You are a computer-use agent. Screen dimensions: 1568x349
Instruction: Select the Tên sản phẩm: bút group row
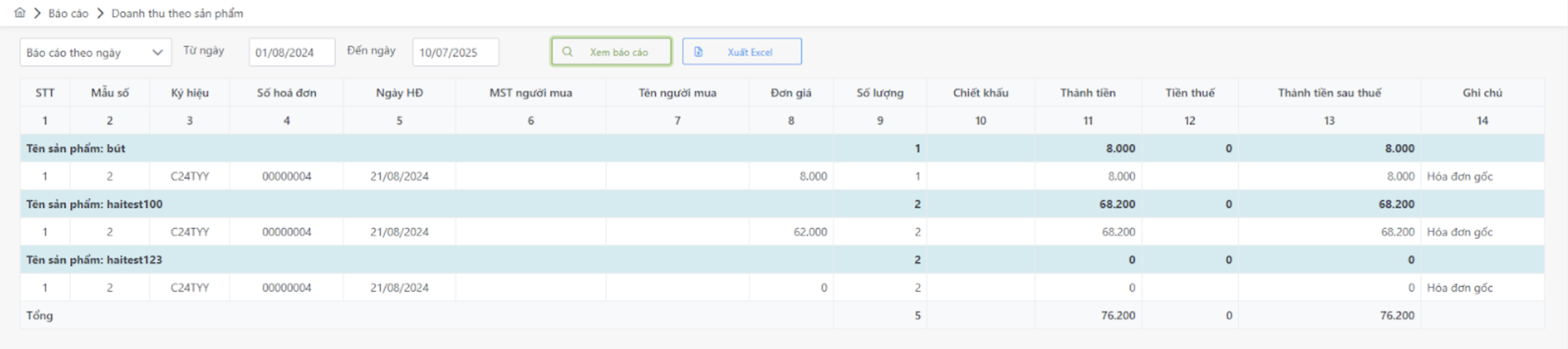point(76,148)
